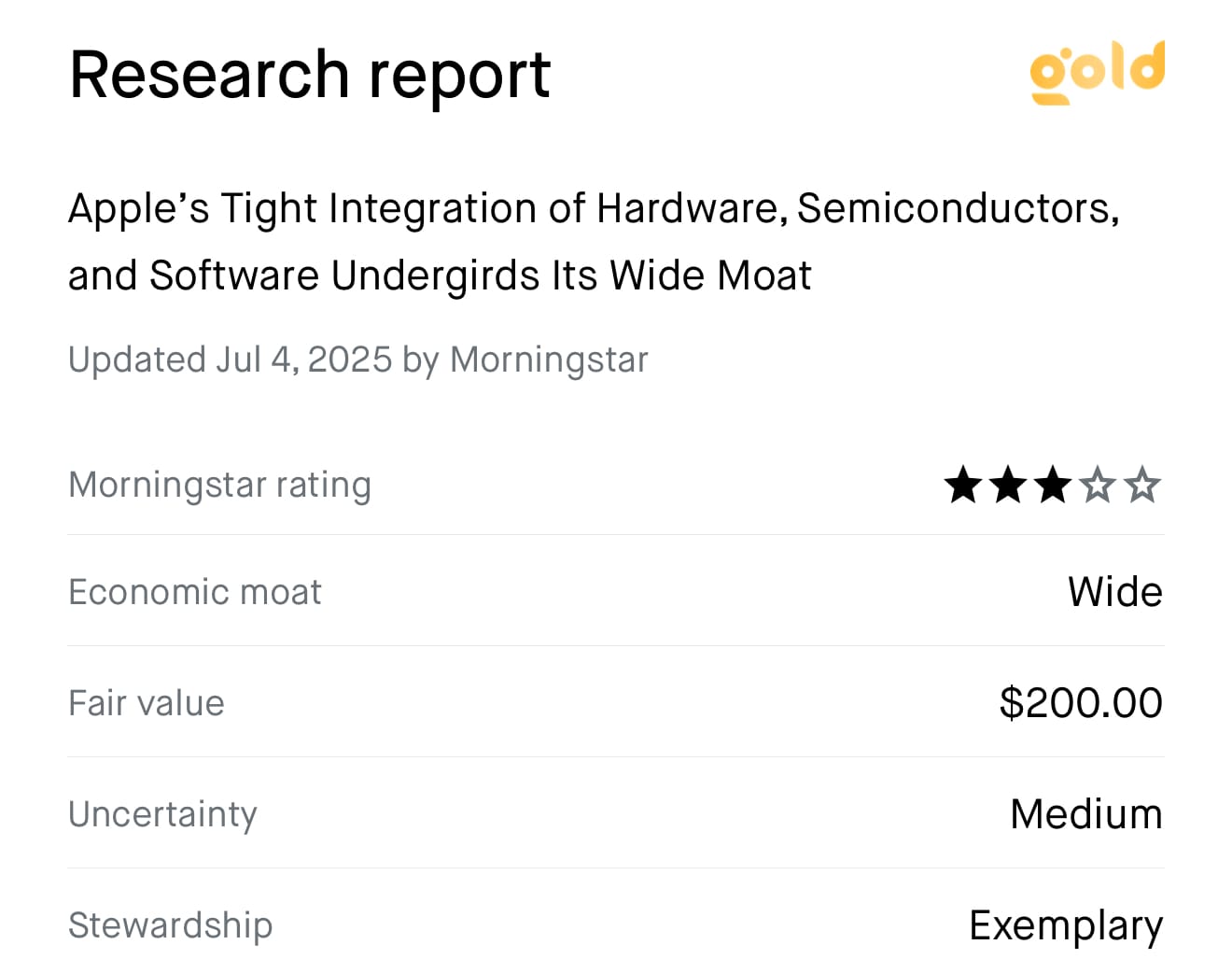
Task: Select the Stewardship label
Action: (x=171, y=925)
